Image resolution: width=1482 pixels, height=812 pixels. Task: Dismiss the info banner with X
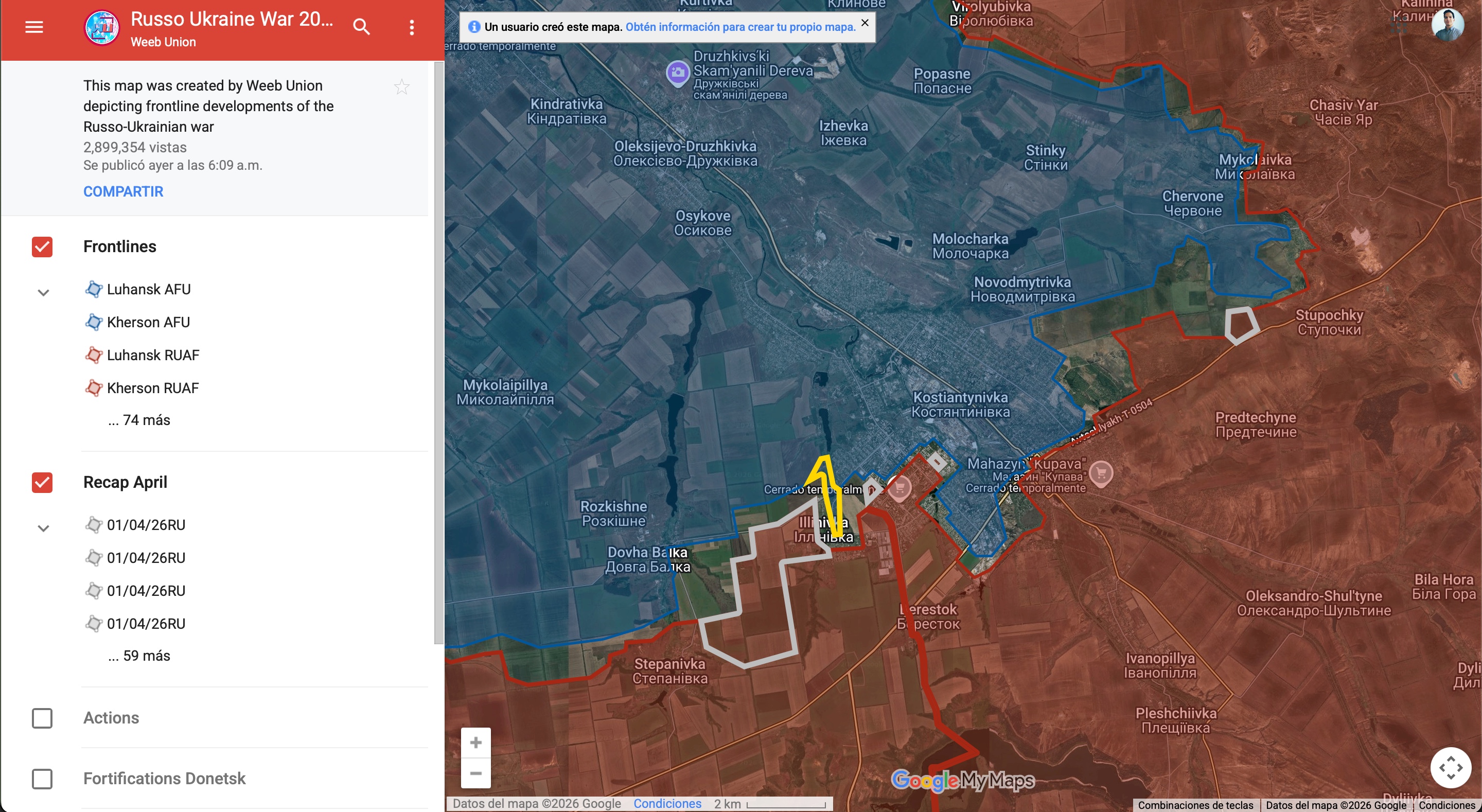point(864,23)
